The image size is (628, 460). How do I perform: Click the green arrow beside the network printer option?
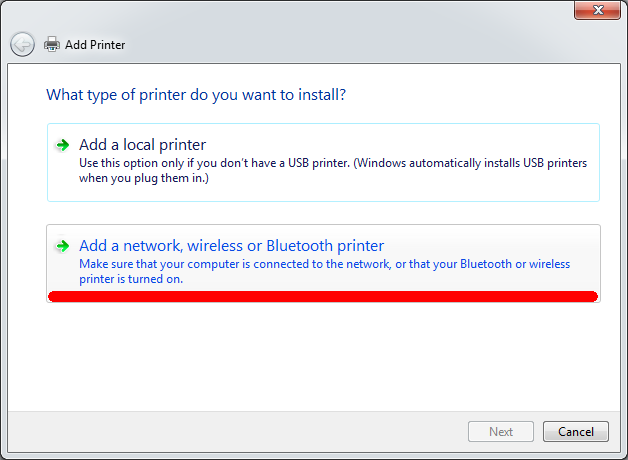[x=62, y=246]
